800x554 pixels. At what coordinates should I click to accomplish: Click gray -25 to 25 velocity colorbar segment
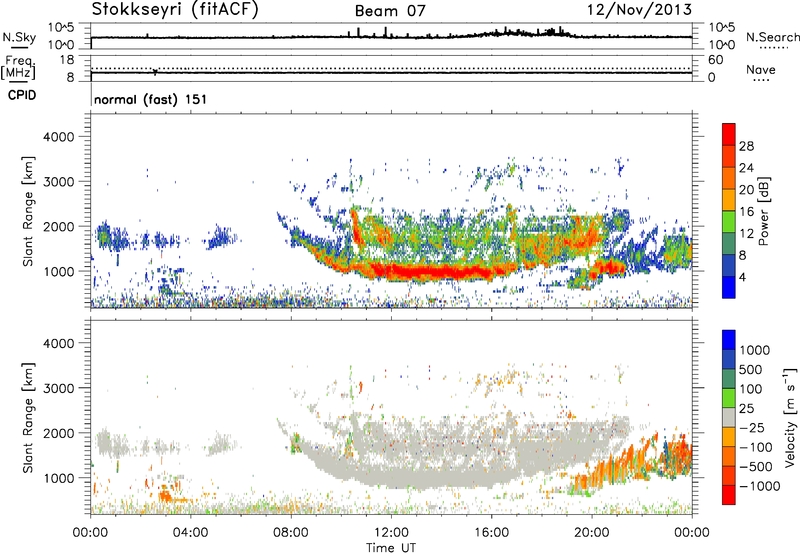tap(729, 418)
